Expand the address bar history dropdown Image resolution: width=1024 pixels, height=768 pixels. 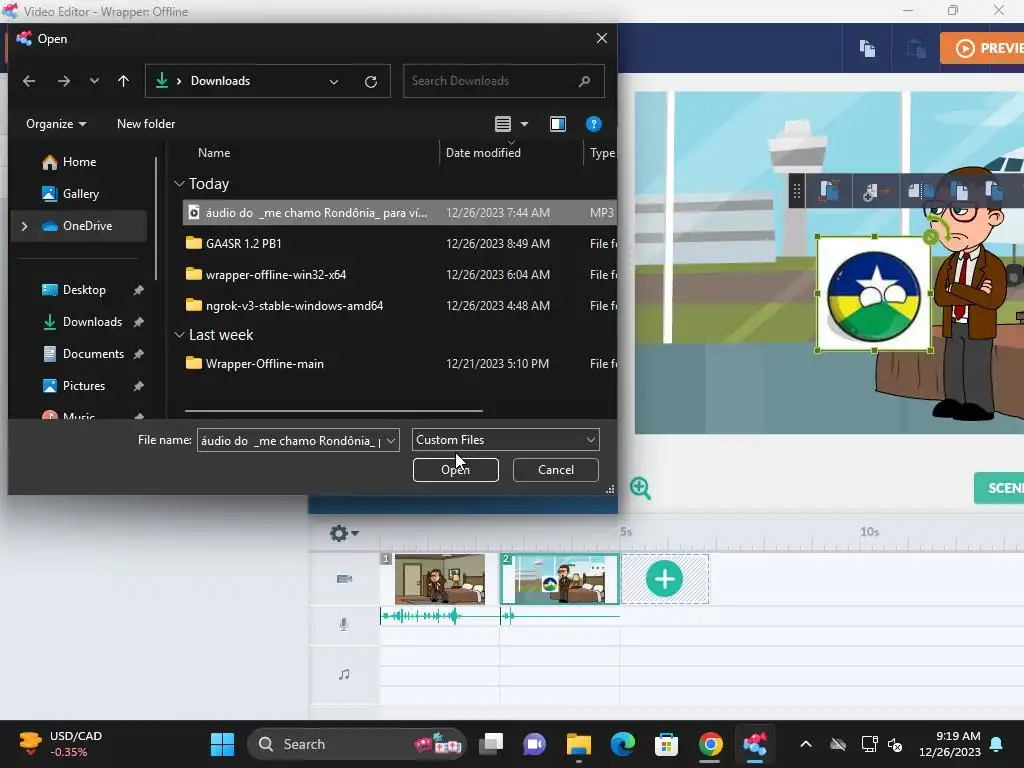[334, 82]
